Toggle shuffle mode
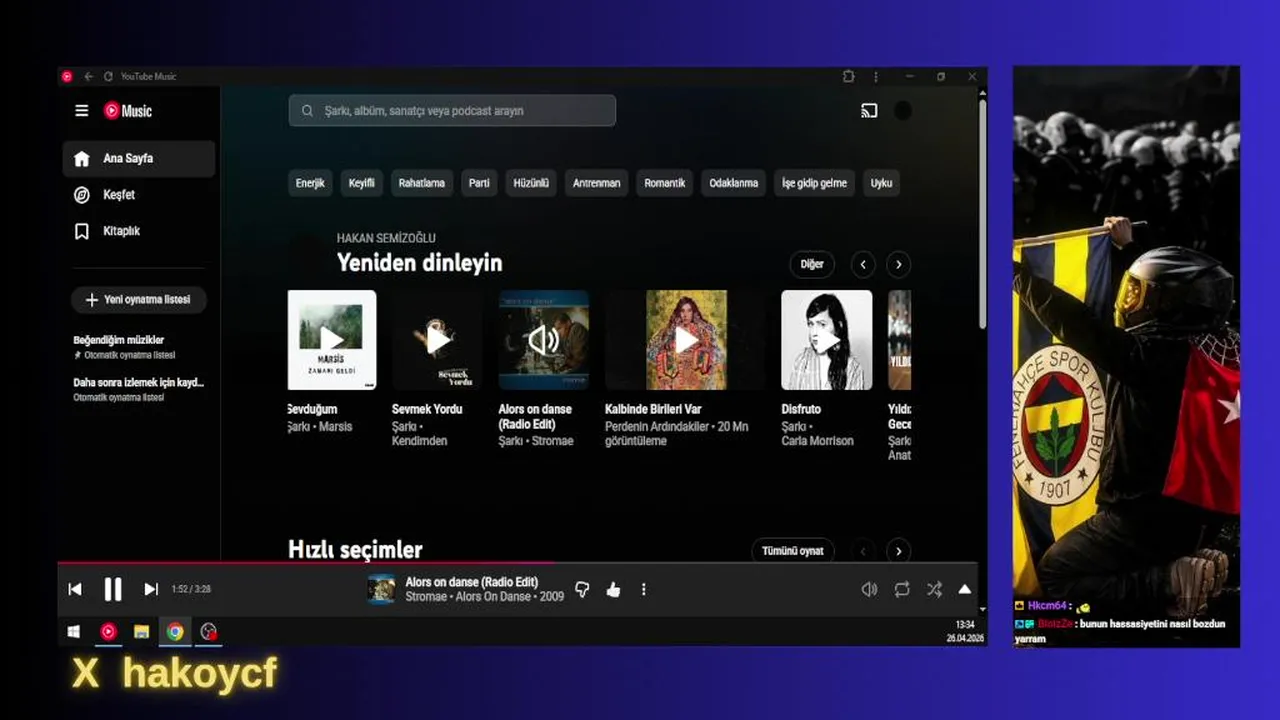Viewport: 1280px width, 720px height. [x=934, y=589]
